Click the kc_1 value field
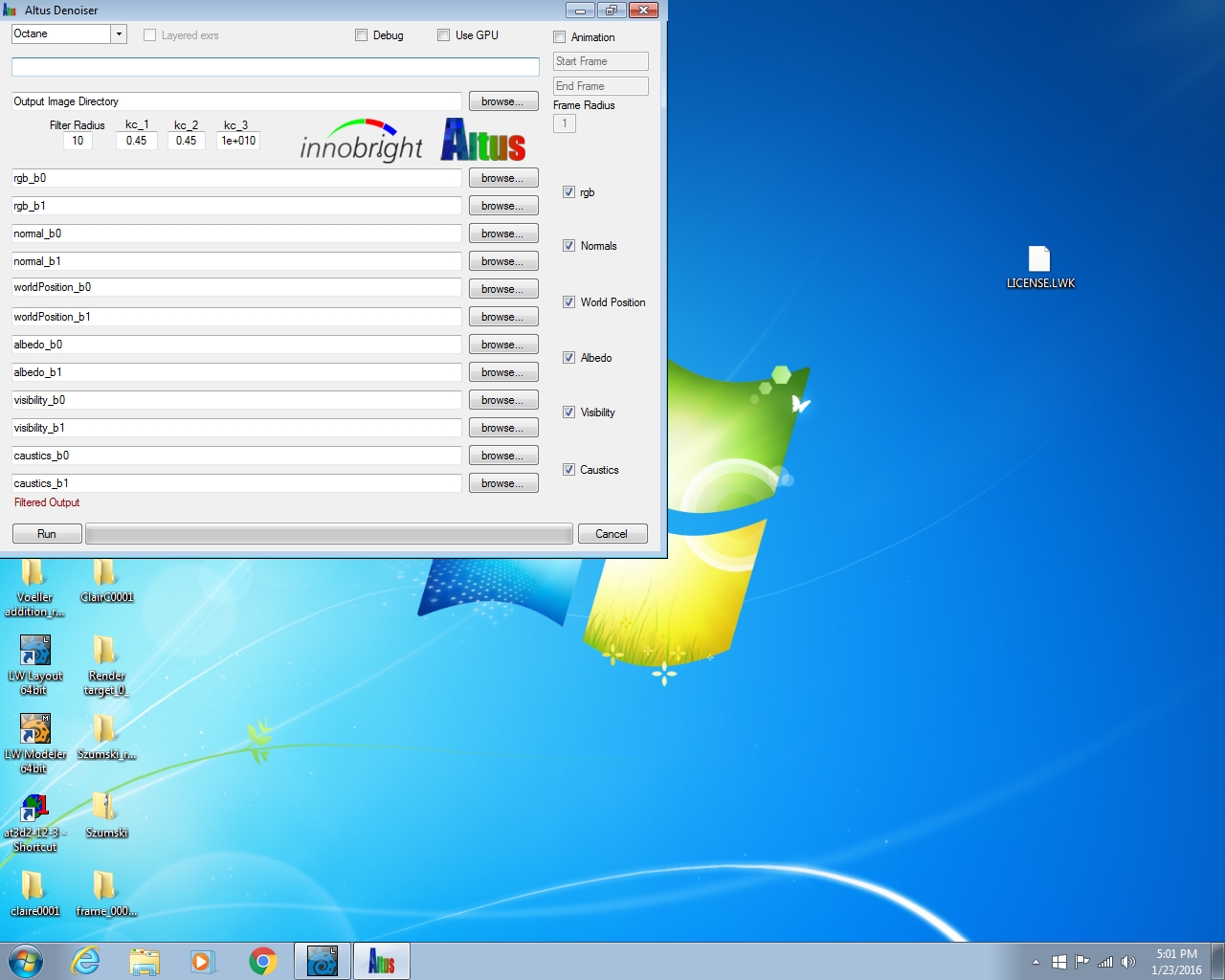 coord(137,141)
